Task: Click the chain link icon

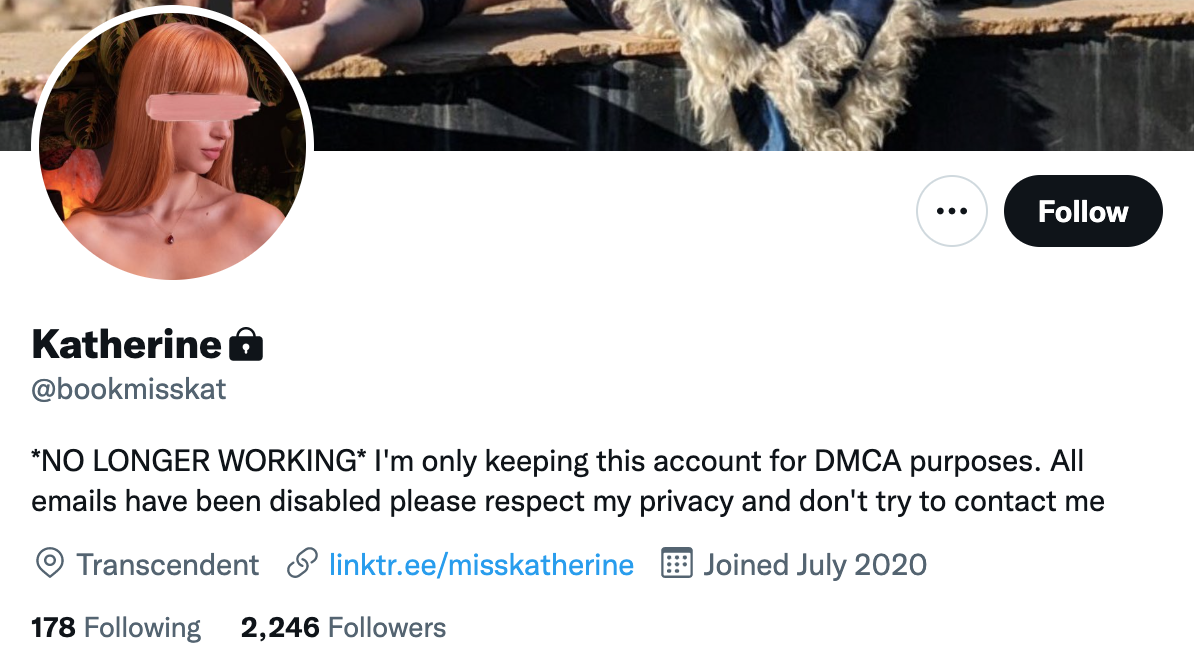Action: coord(302,564)
